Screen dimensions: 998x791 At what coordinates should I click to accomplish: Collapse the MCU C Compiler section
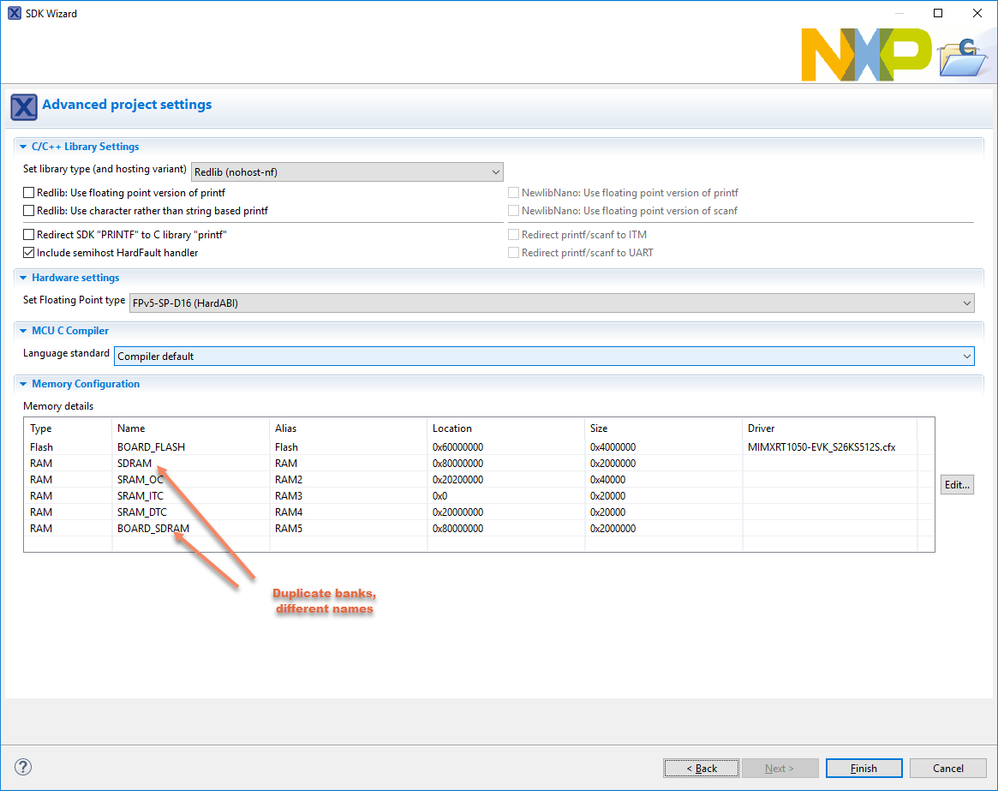pos(23,331)
